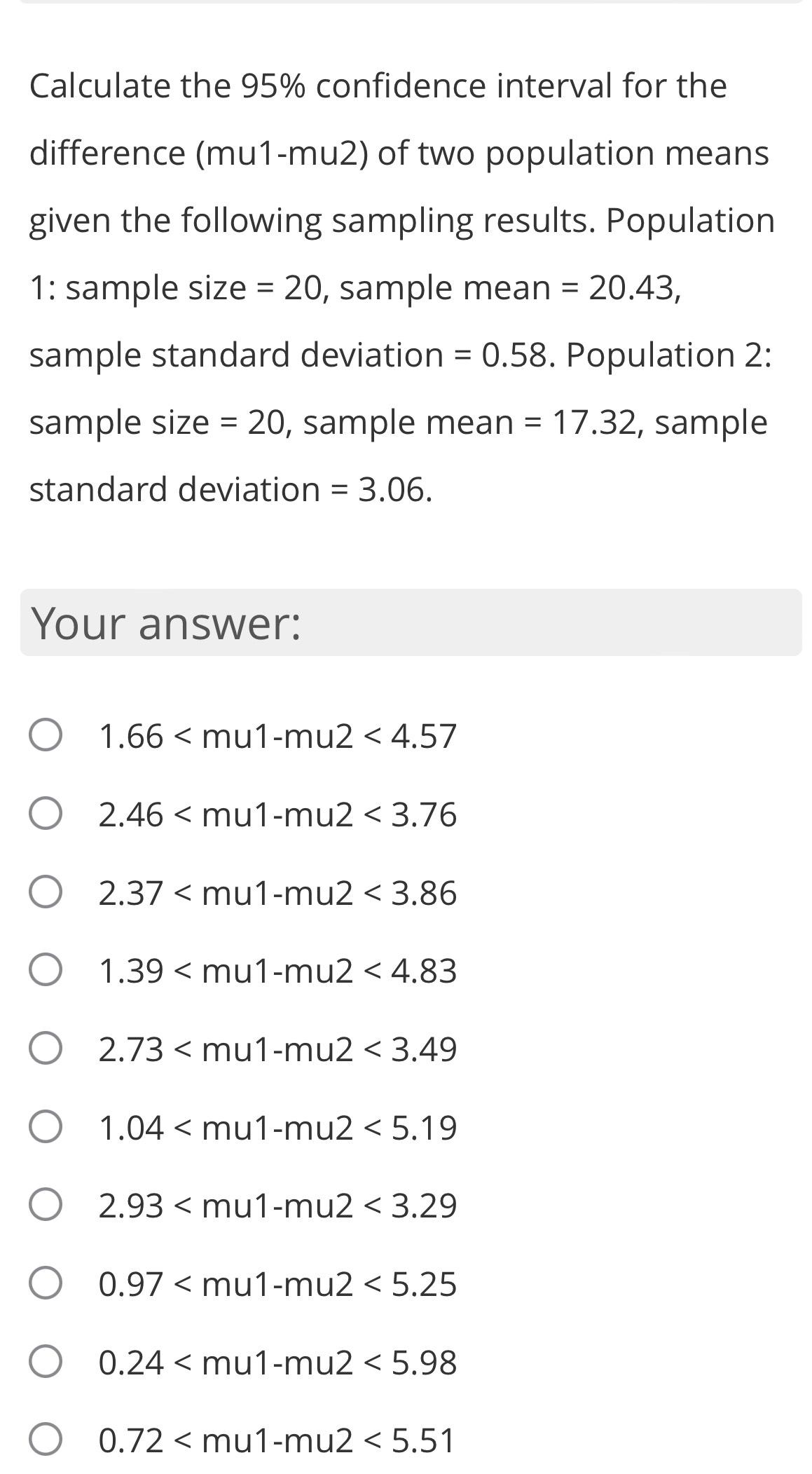
Task: Choose radio option 1.04 < mu1-mu2 < 5.19
Action: 46,1128
